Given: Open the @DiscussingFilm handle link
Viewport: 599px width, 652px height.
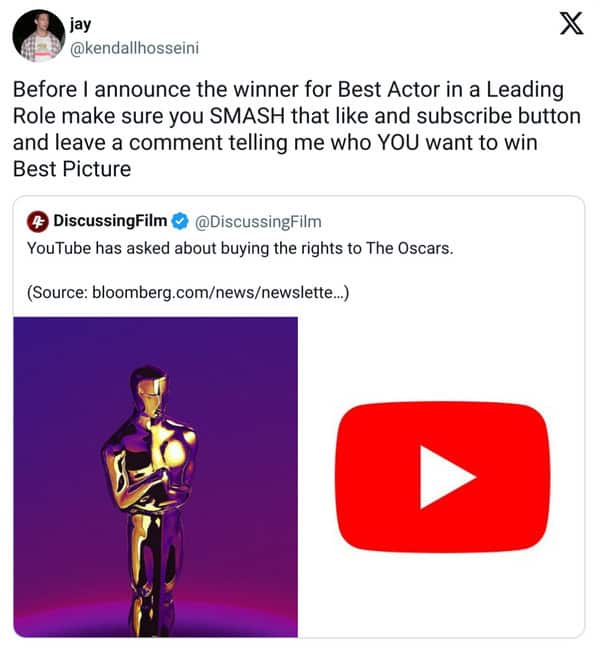Looking at the screenshot, I should [258, 222].
